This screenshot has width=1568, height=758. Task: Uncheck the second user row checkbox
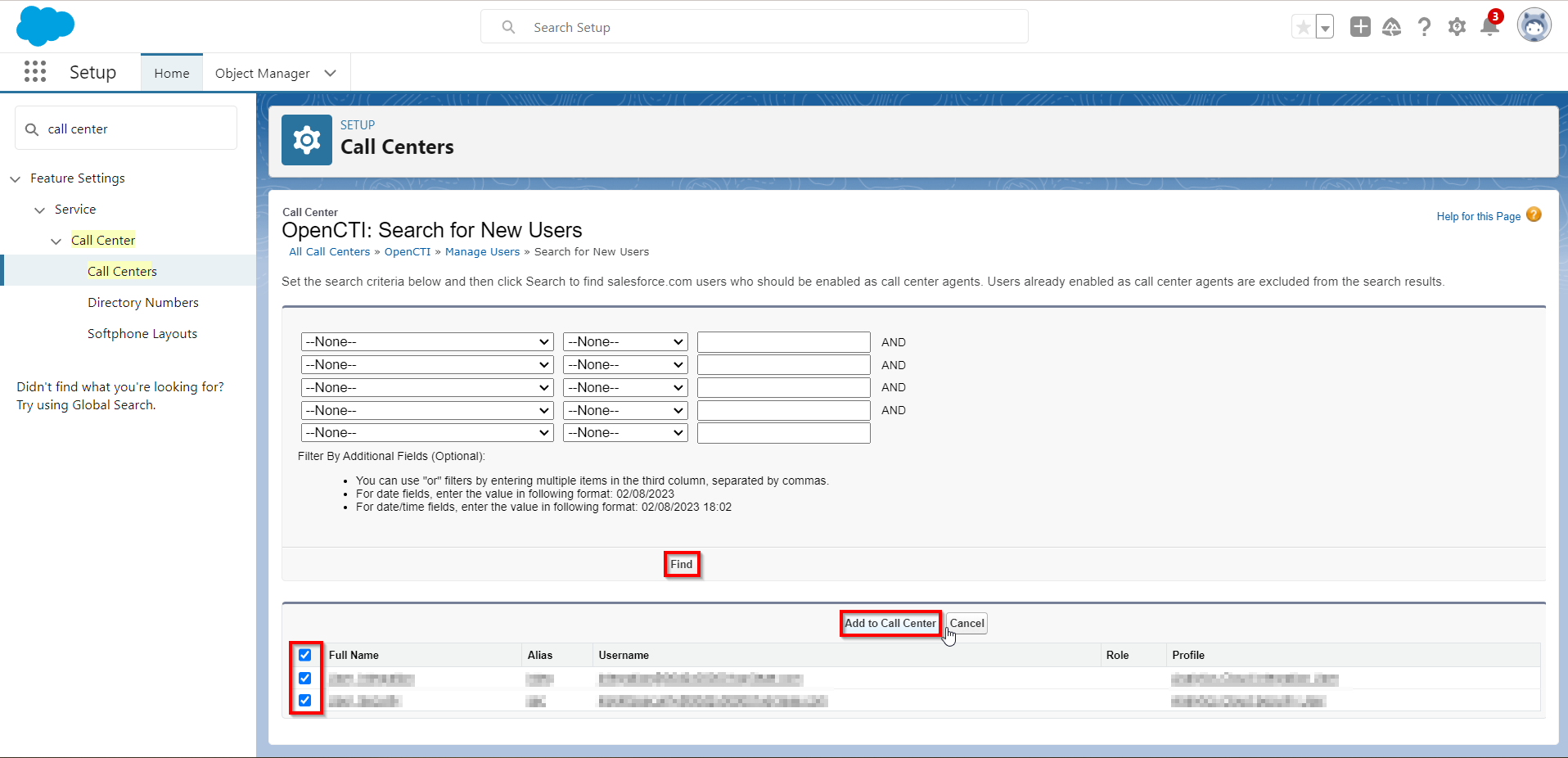tap(305, 700)
